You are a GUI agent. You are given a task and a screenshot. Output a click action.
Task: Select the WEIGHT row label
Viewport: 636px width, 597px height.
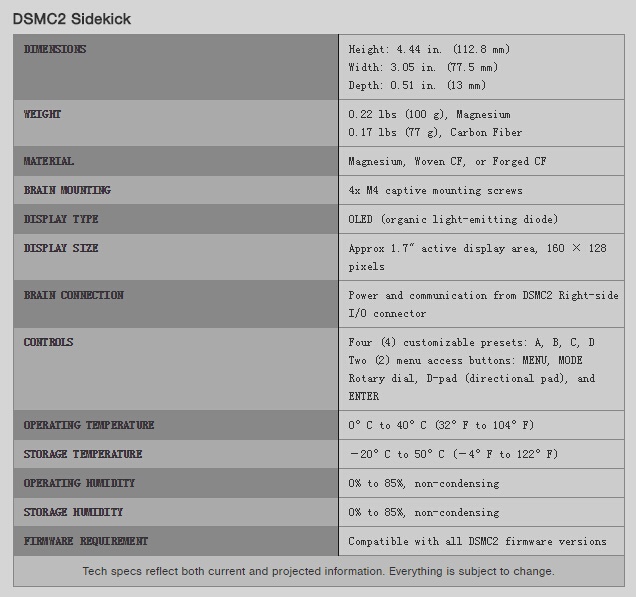coord(43,114)
